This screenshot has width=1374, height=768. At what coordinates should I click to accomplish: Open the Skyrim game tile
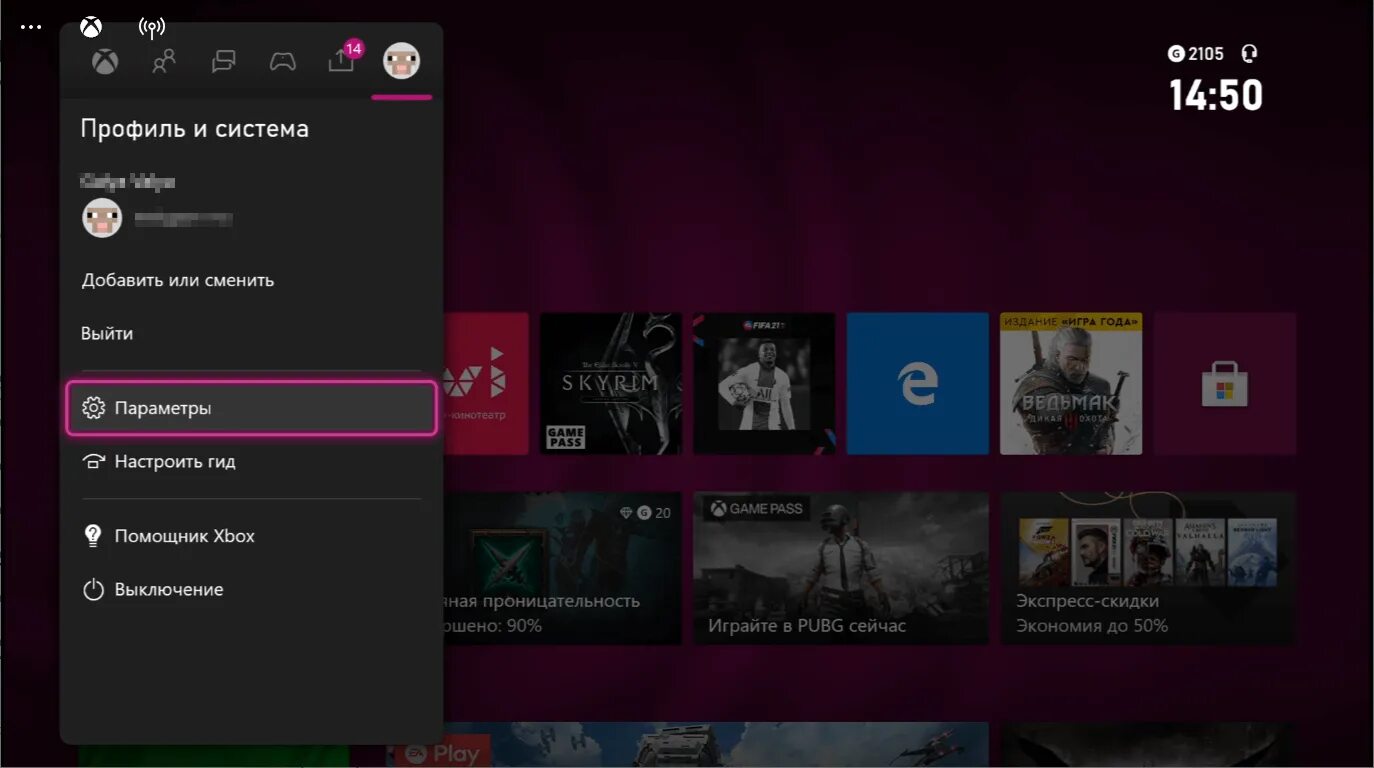click(611, 384)
